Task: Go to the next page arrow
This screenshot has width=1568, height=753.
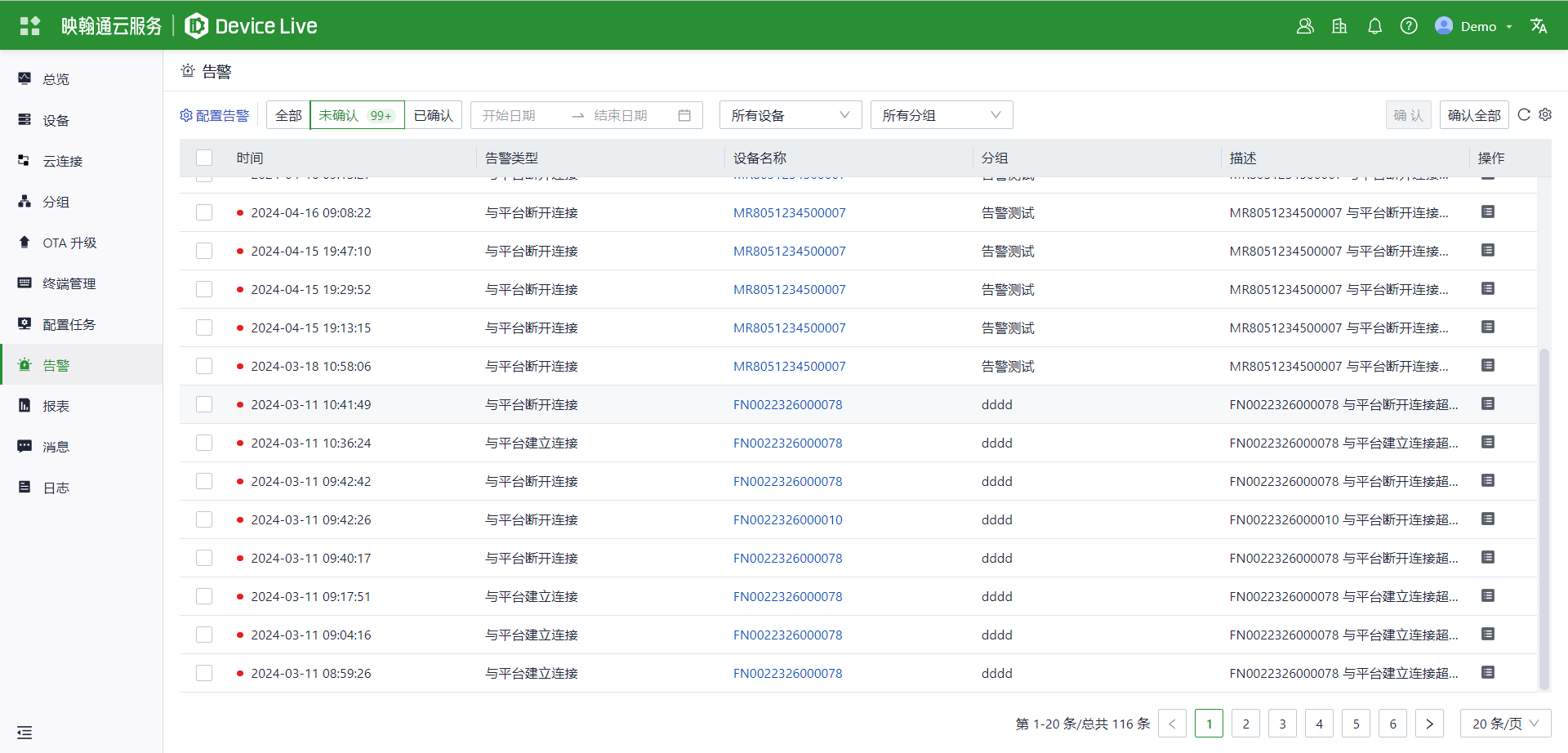Action: click(x=1429, y=724)
